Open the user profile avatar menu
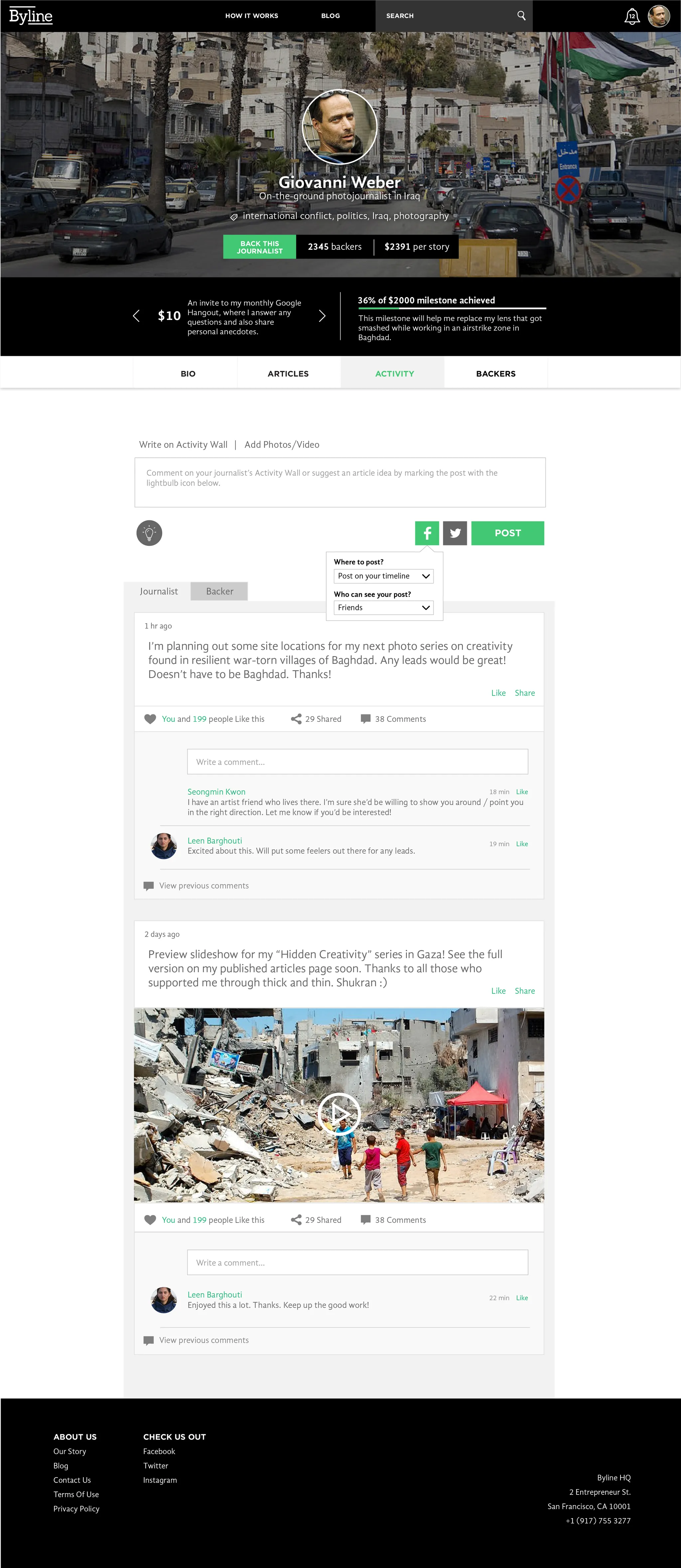 tap(658, 16)
